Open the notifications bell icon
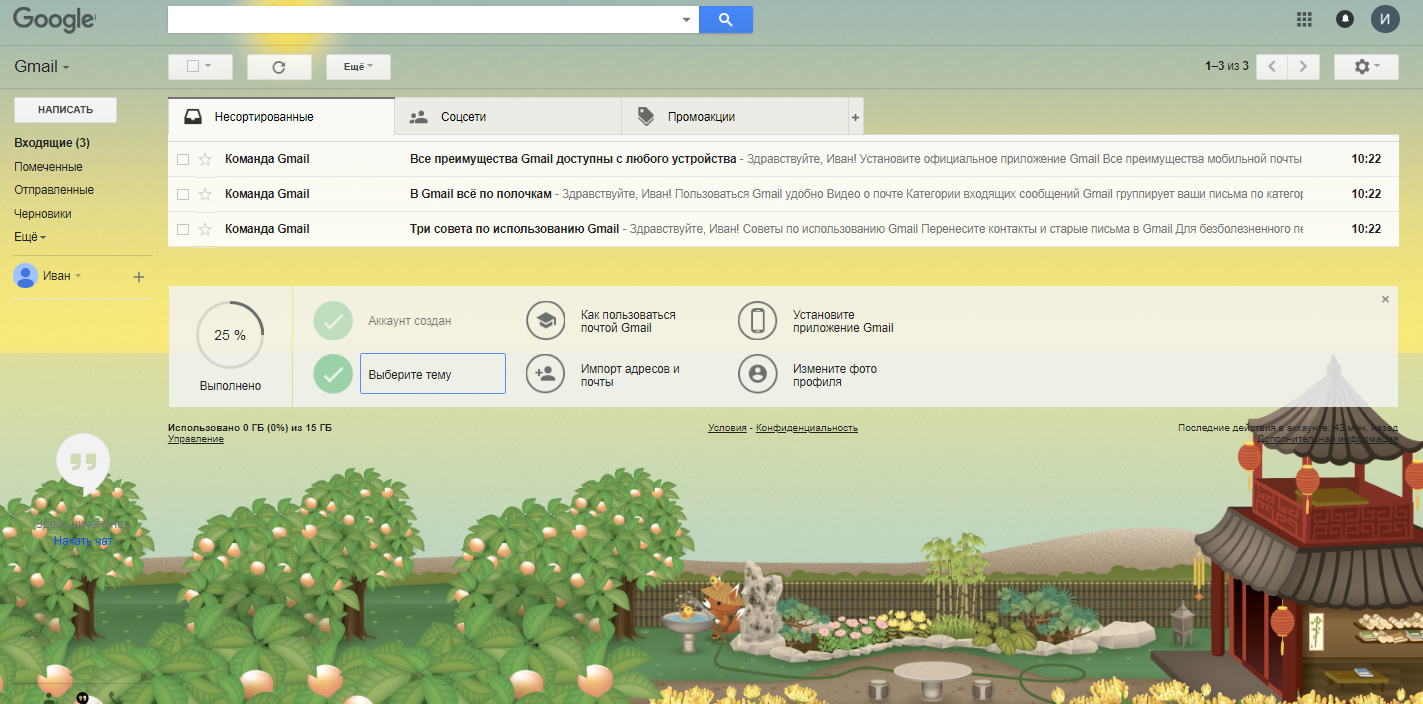 pos(1345,19)
